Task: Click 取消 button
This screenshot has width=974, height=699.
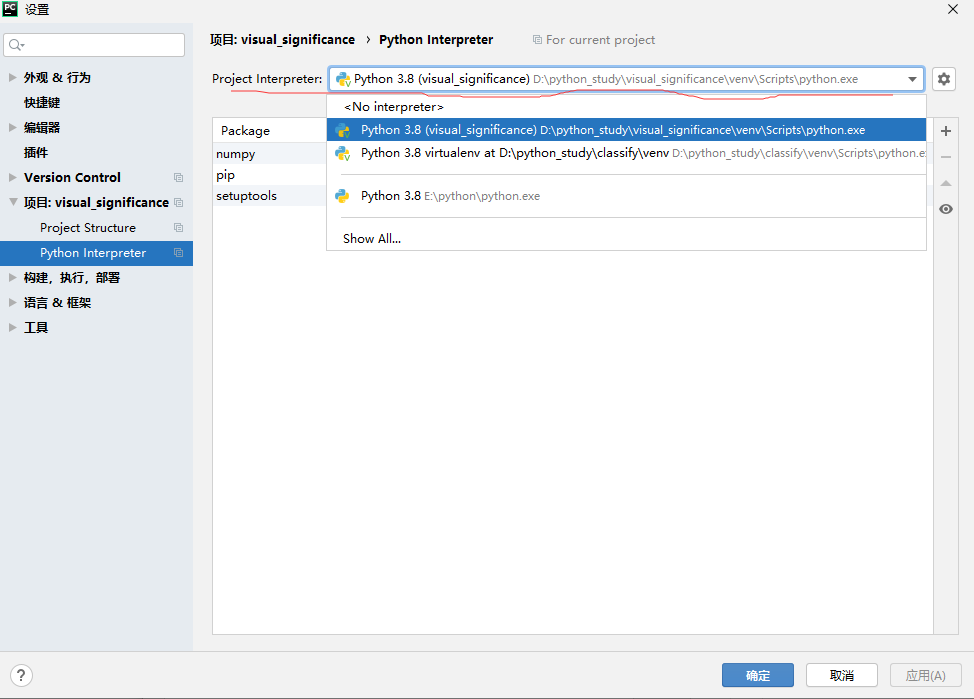Action: 842,675
